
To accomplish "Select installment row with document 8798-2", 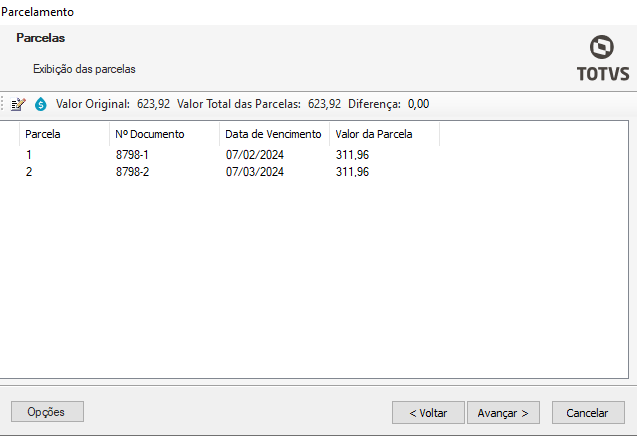I will [133, 172].
